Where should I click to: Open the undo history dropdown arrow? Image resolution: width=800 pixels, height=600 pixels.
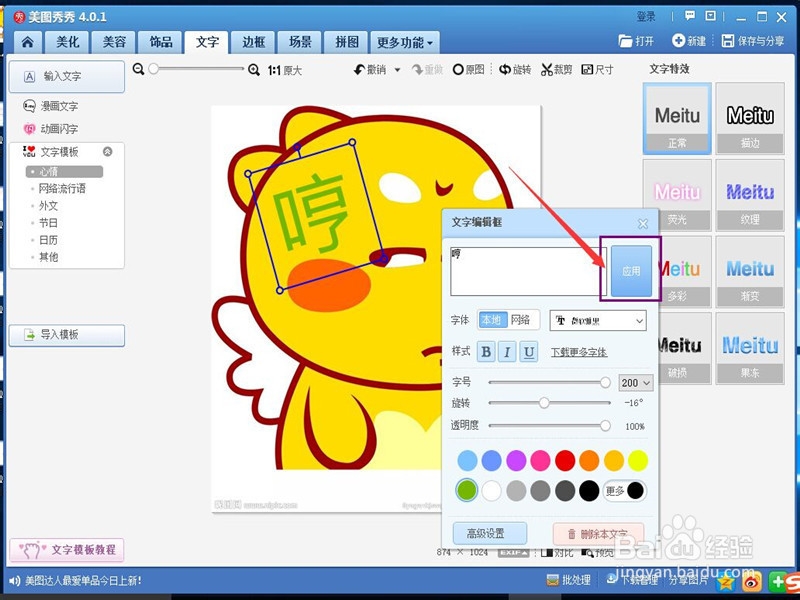pyautogui.click(x=397, y=70)
